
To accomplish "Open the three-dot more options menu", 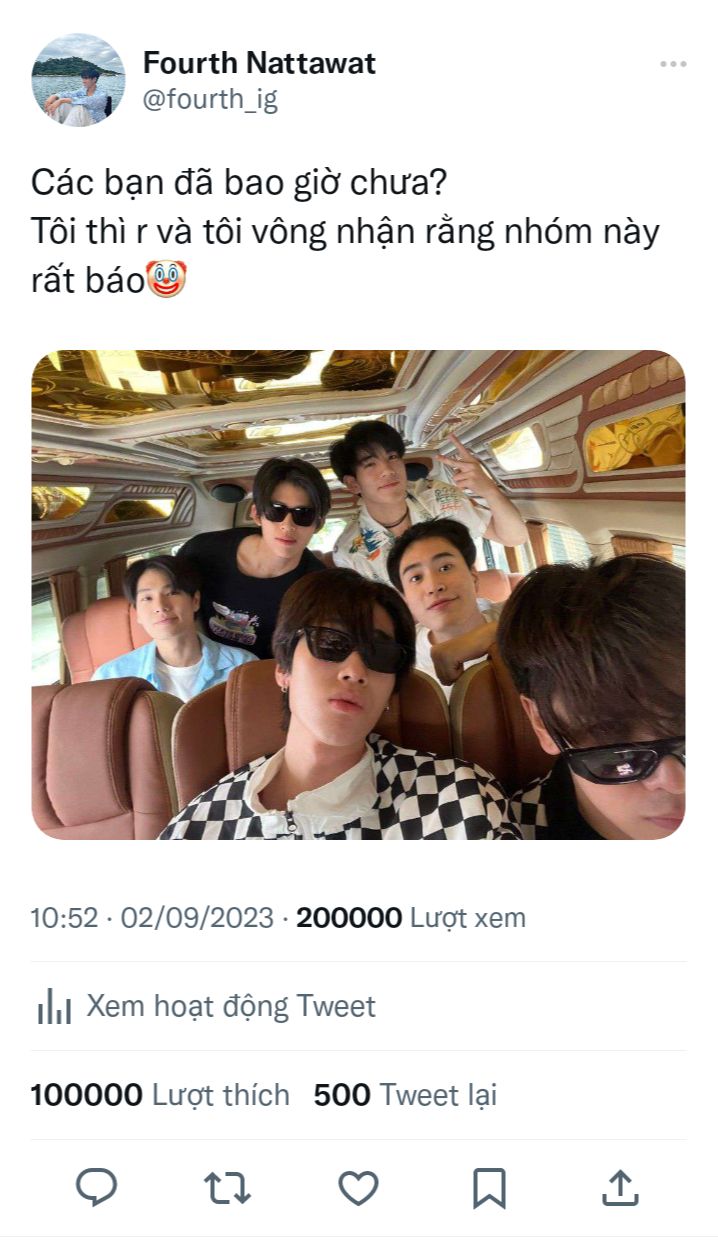I will pos(673,64).
